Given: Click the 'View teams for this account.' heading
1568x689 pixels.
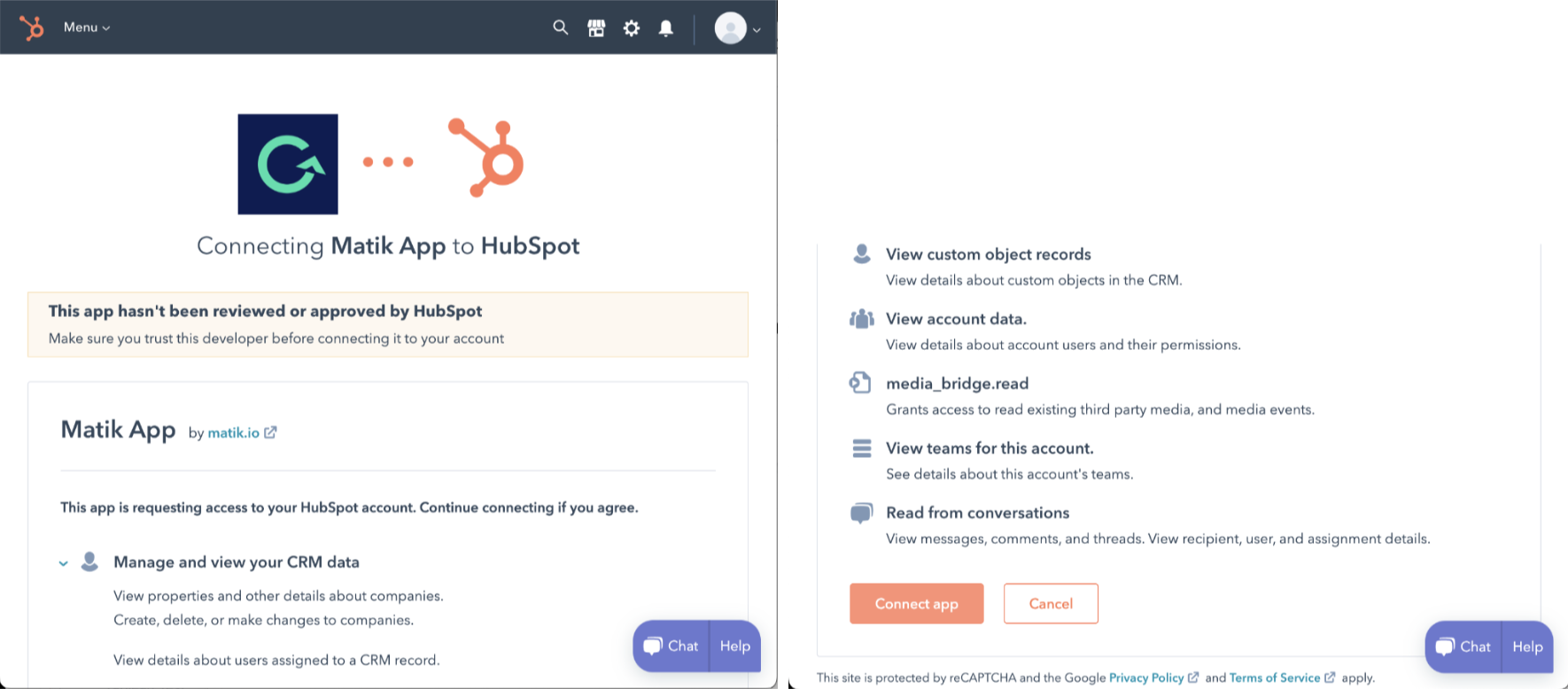Looking at the screenshot, I should (990, 448).
